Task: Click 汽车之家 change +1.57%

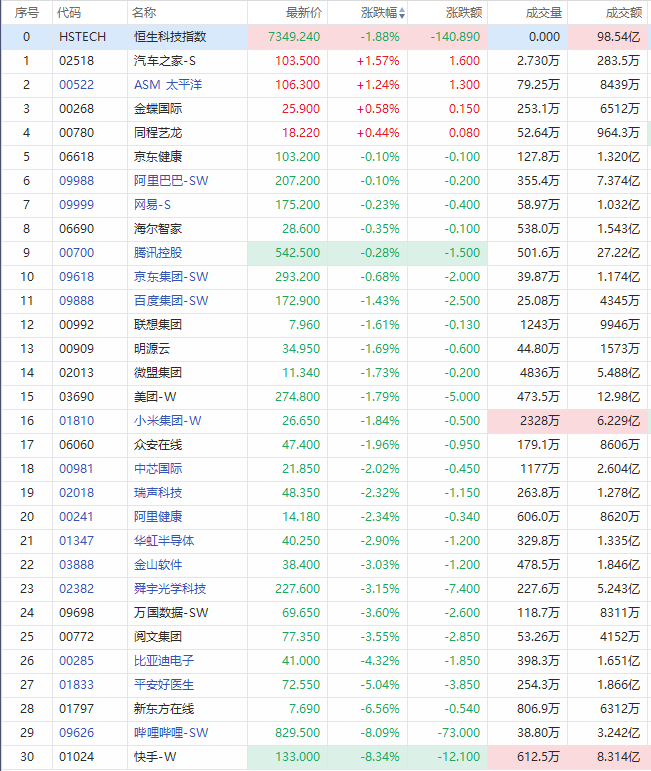Action: pyautogui.click(x=378, y=61)
